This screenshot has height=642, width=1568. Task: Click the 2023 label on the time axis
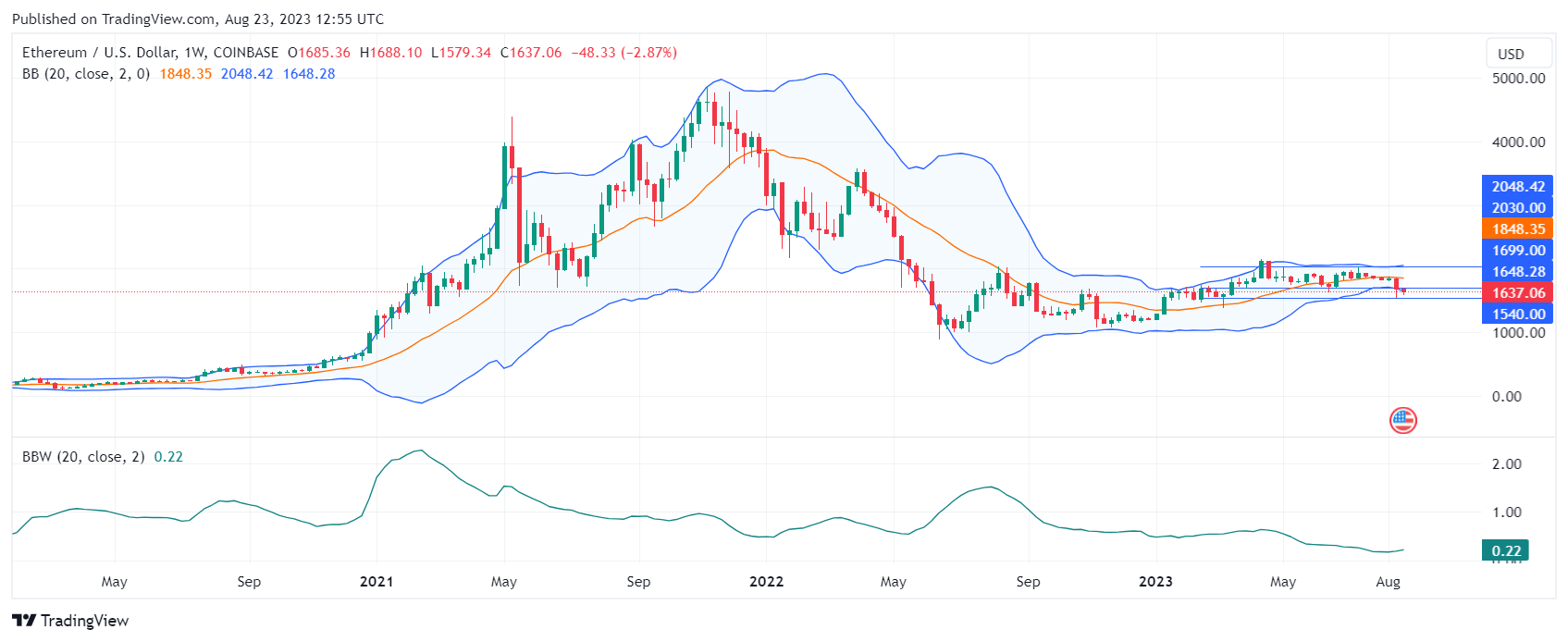point(1155,582)
